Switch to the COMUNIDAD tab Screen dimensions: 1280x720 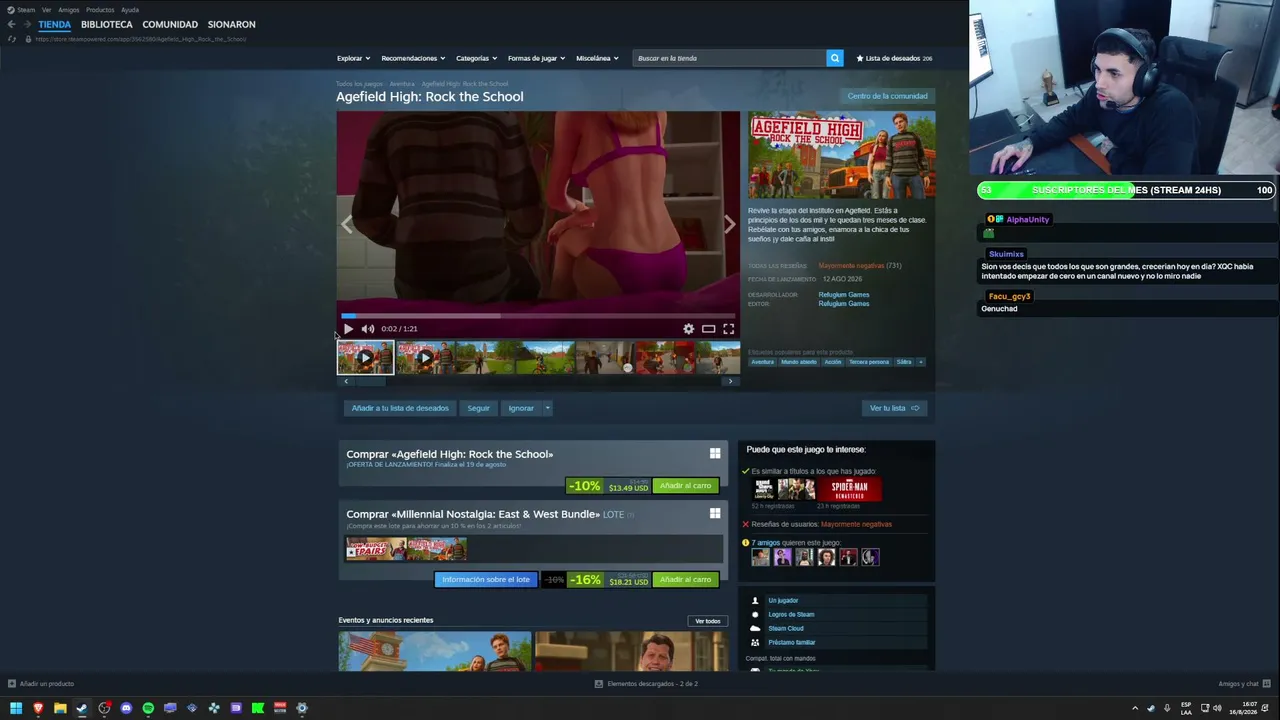click(170, 24)
